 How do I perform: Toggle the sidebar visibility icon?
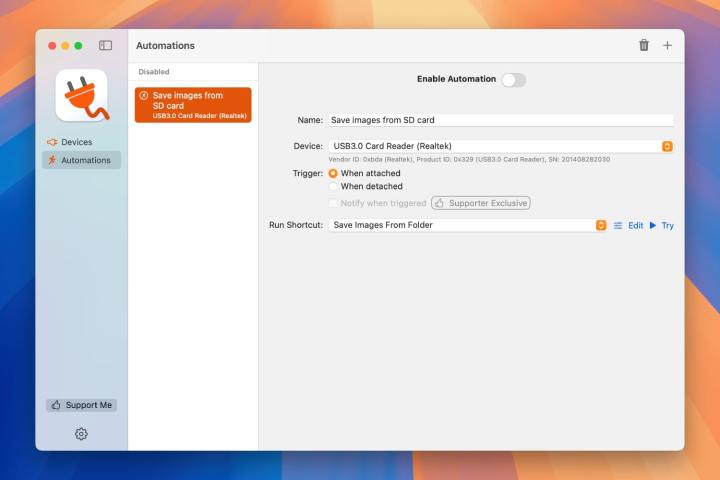point(105,45)
